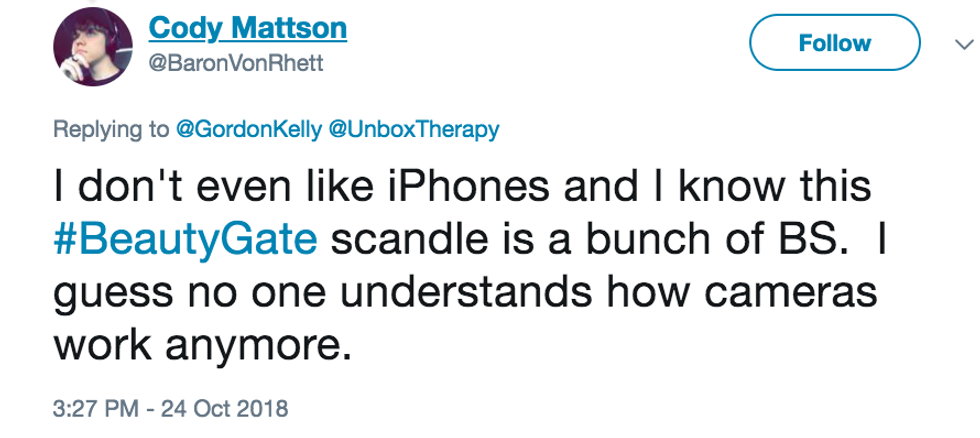Open the Cody Mattson profile name link

pyautogui.click(x=248, y=27)
